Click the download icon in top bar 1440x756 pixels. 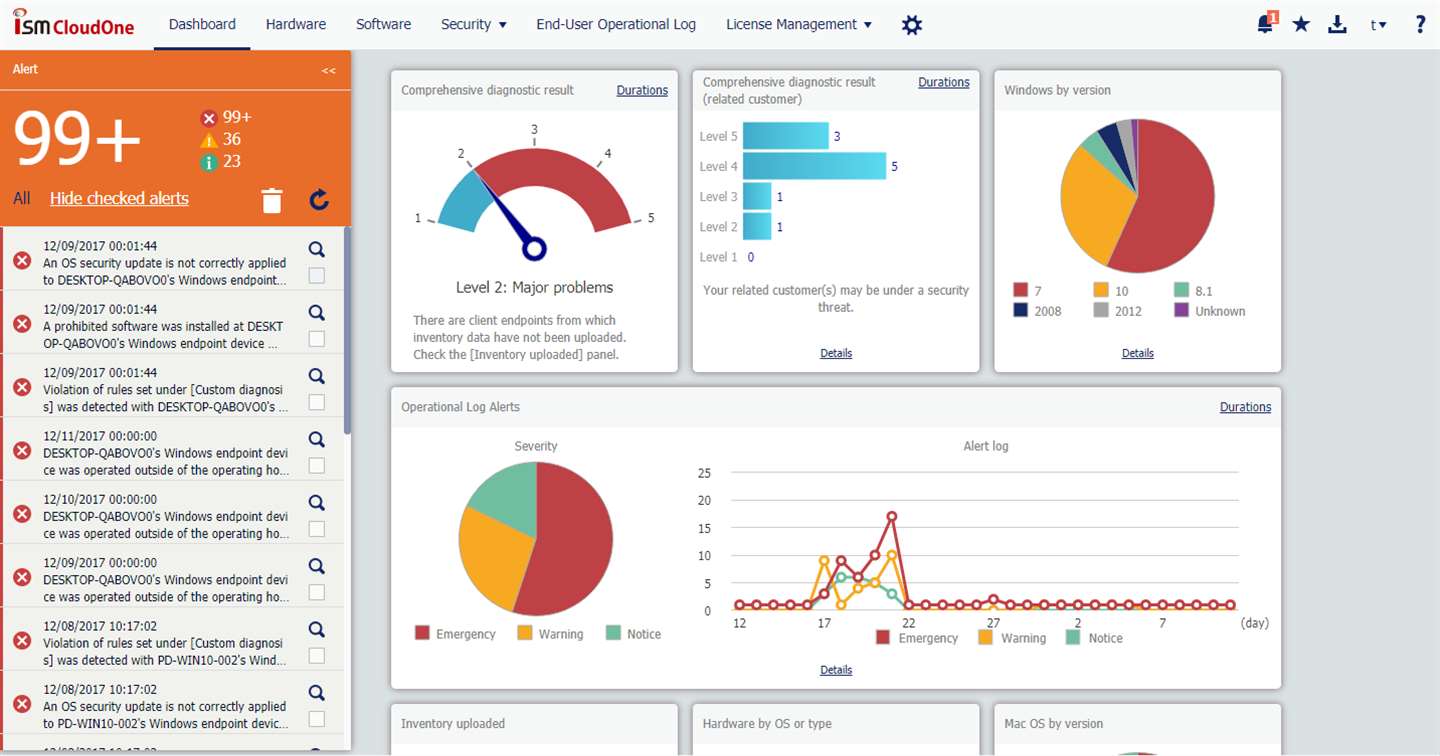click(x=1337, y=24)
